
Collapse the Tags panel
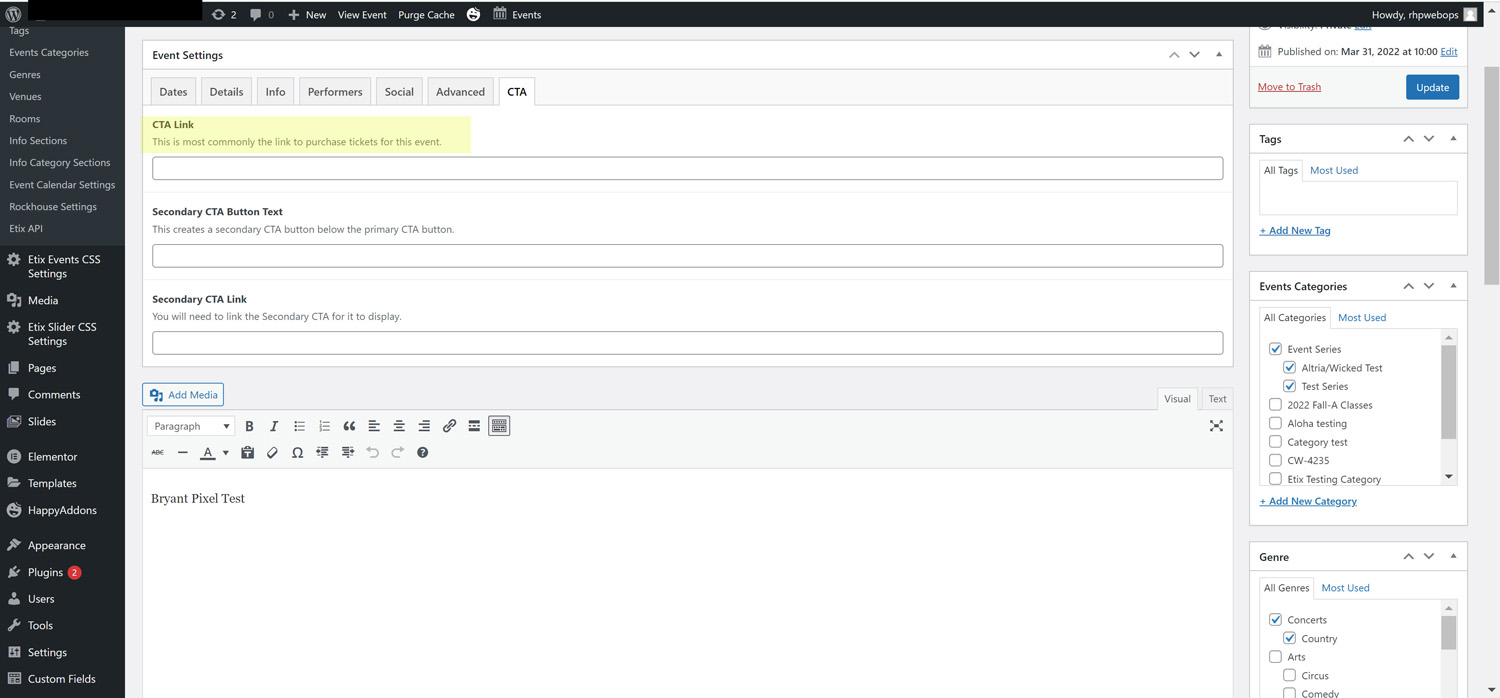click(1453, 139)
